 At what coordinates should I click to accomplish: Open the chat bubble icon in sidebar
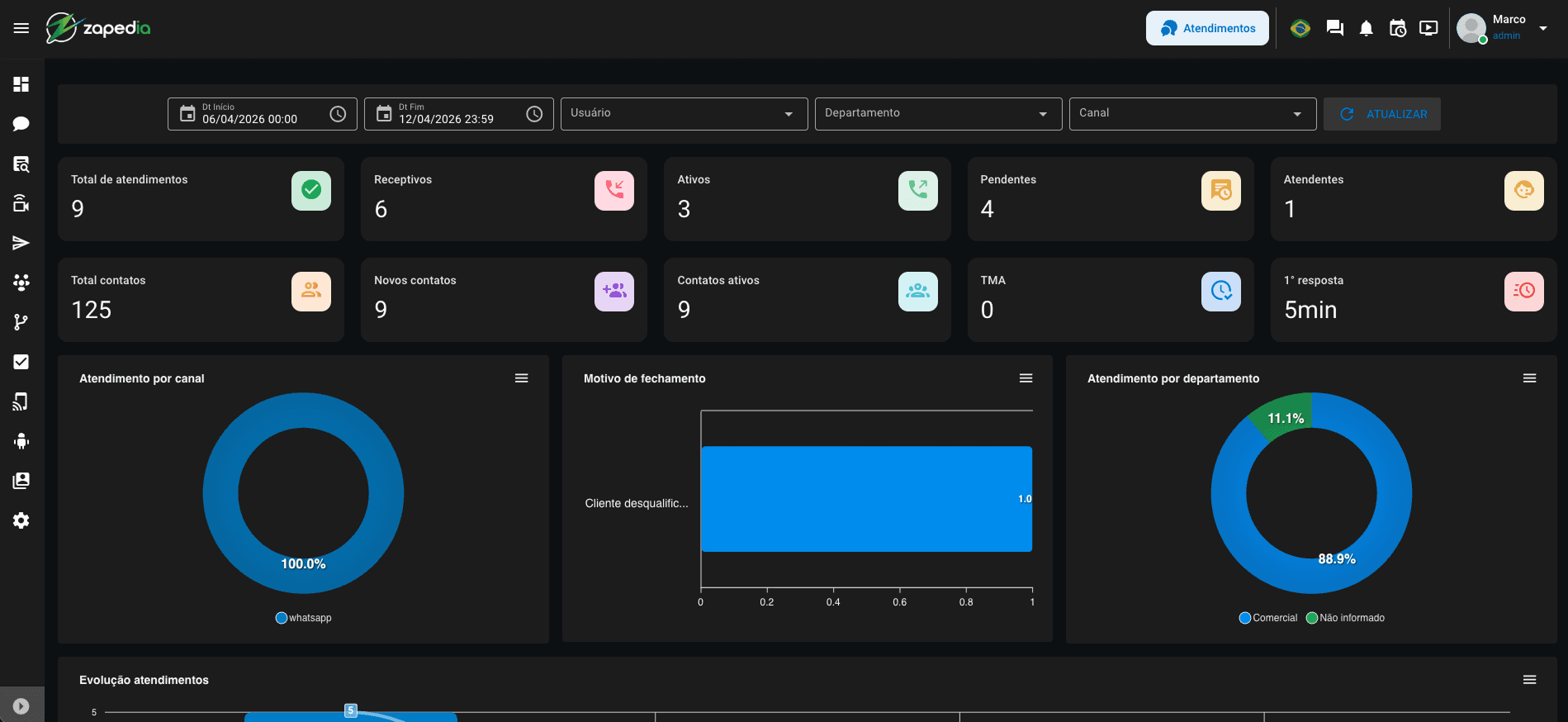(21, 124)
